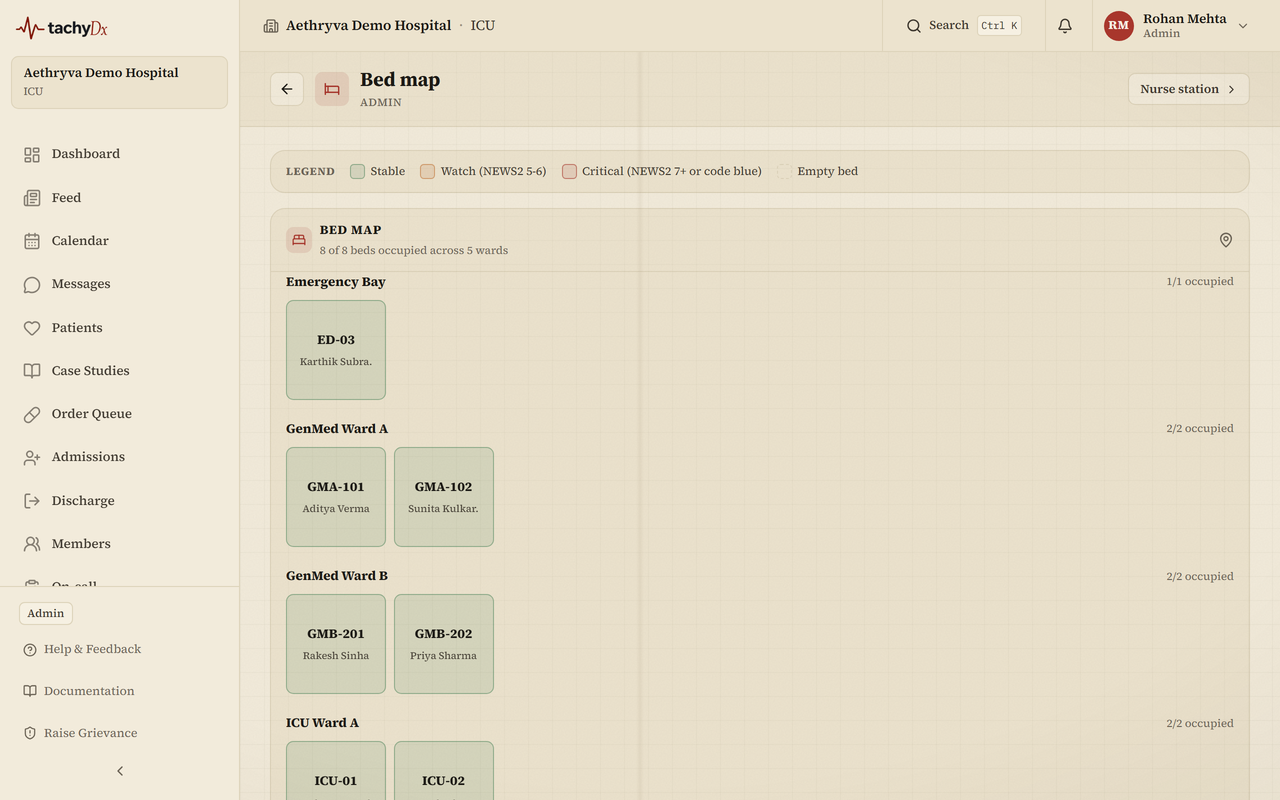Click the tachyDx logo

pos(62,28)
